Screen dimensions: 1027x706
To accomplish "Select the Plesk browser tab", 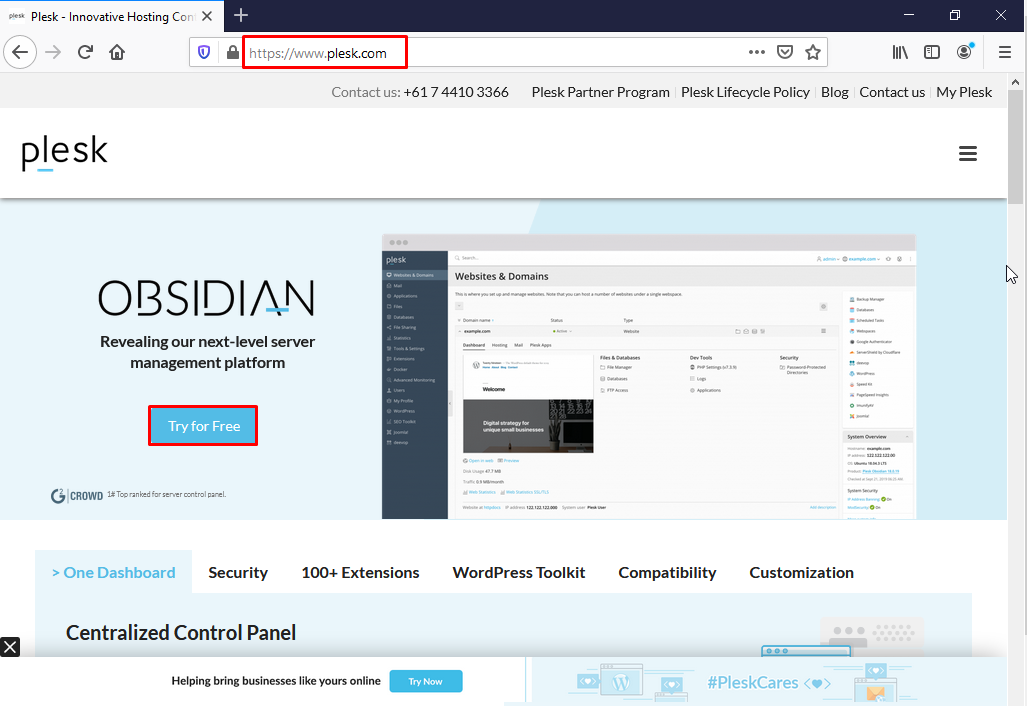I will (x=111, y=16).
